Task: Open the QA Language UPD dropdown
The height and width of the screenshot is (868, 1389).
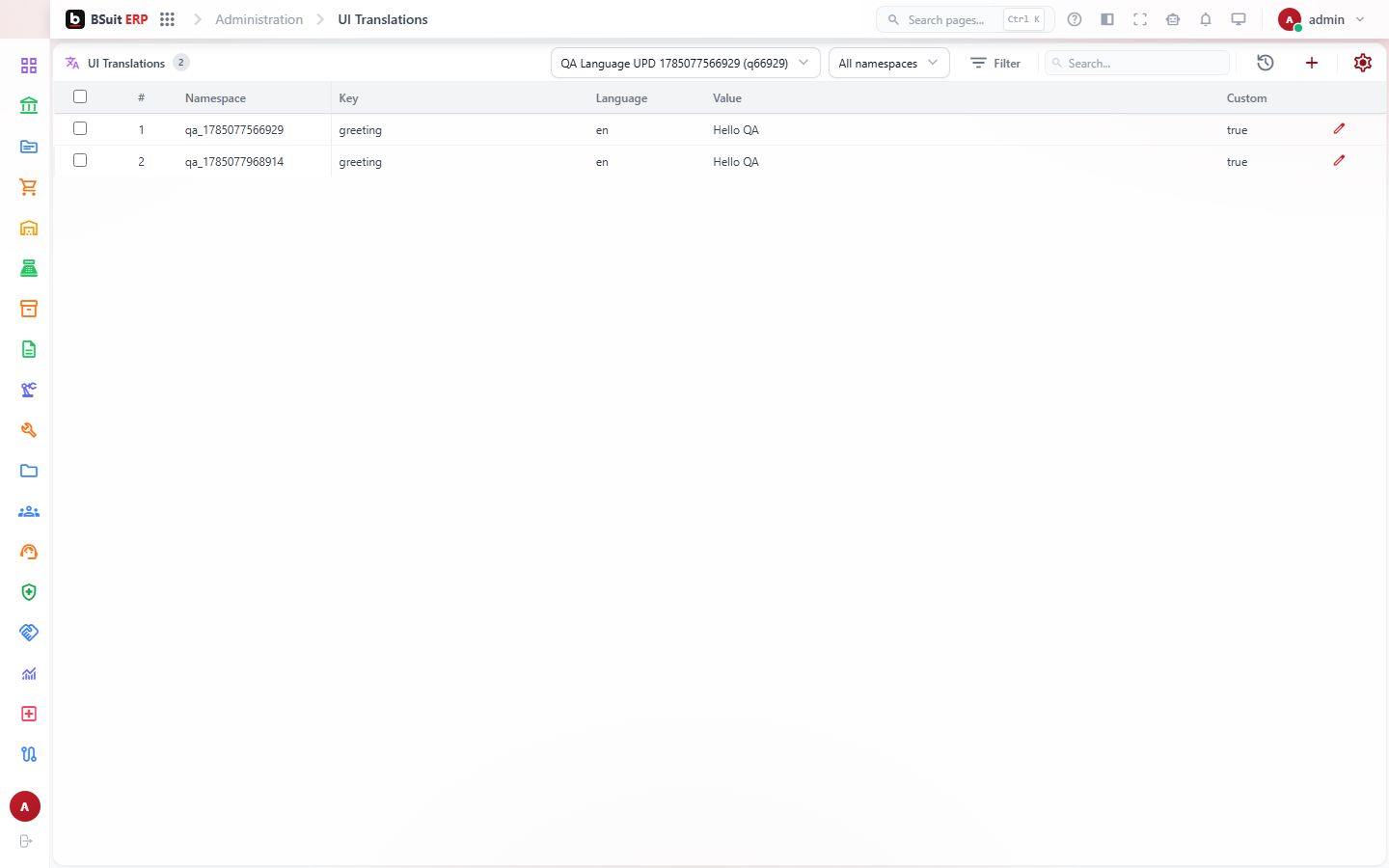Action: (686, 63)
